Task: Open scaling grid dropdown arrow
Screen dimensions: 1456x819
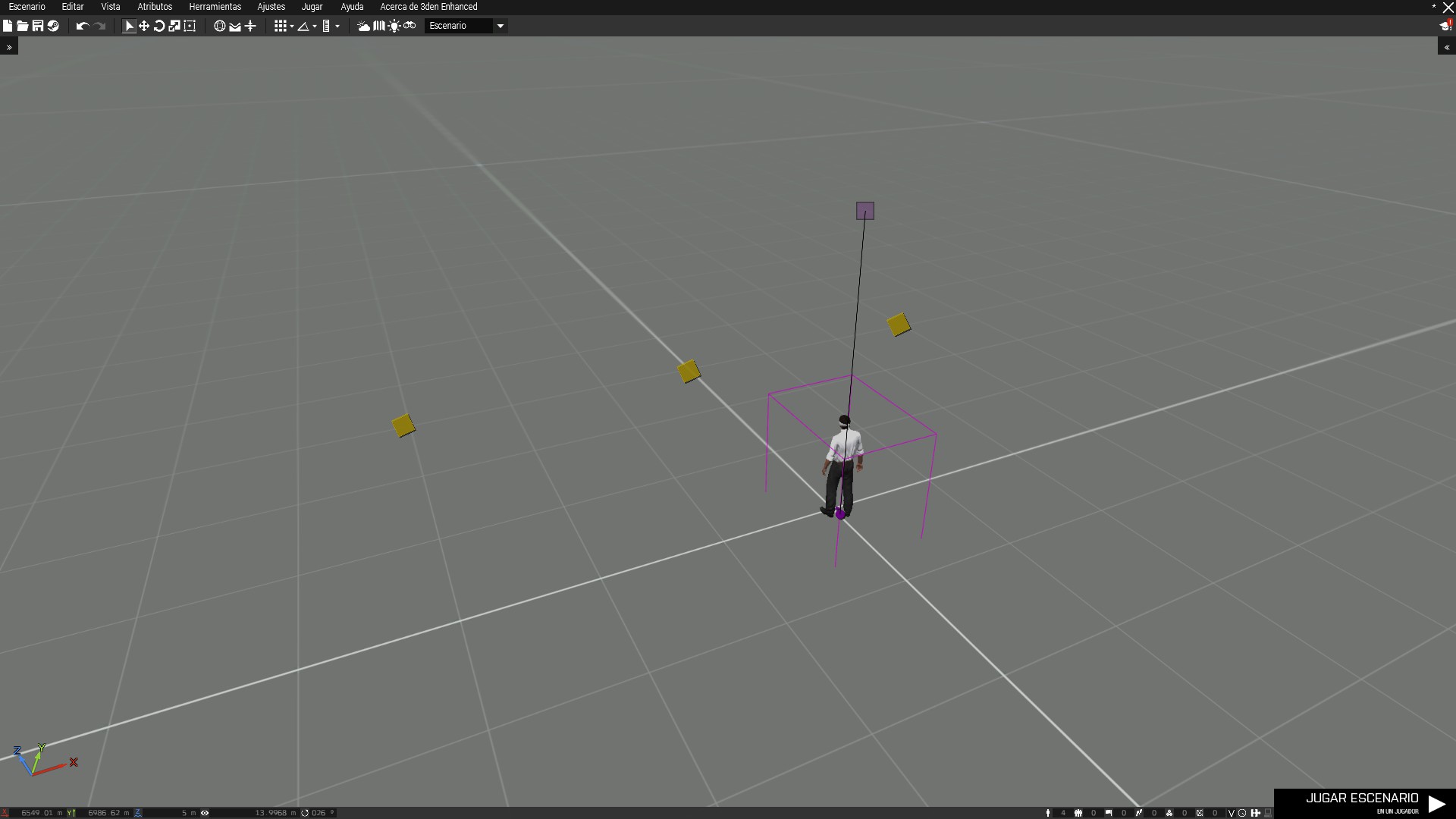Action: click(337, 27)
